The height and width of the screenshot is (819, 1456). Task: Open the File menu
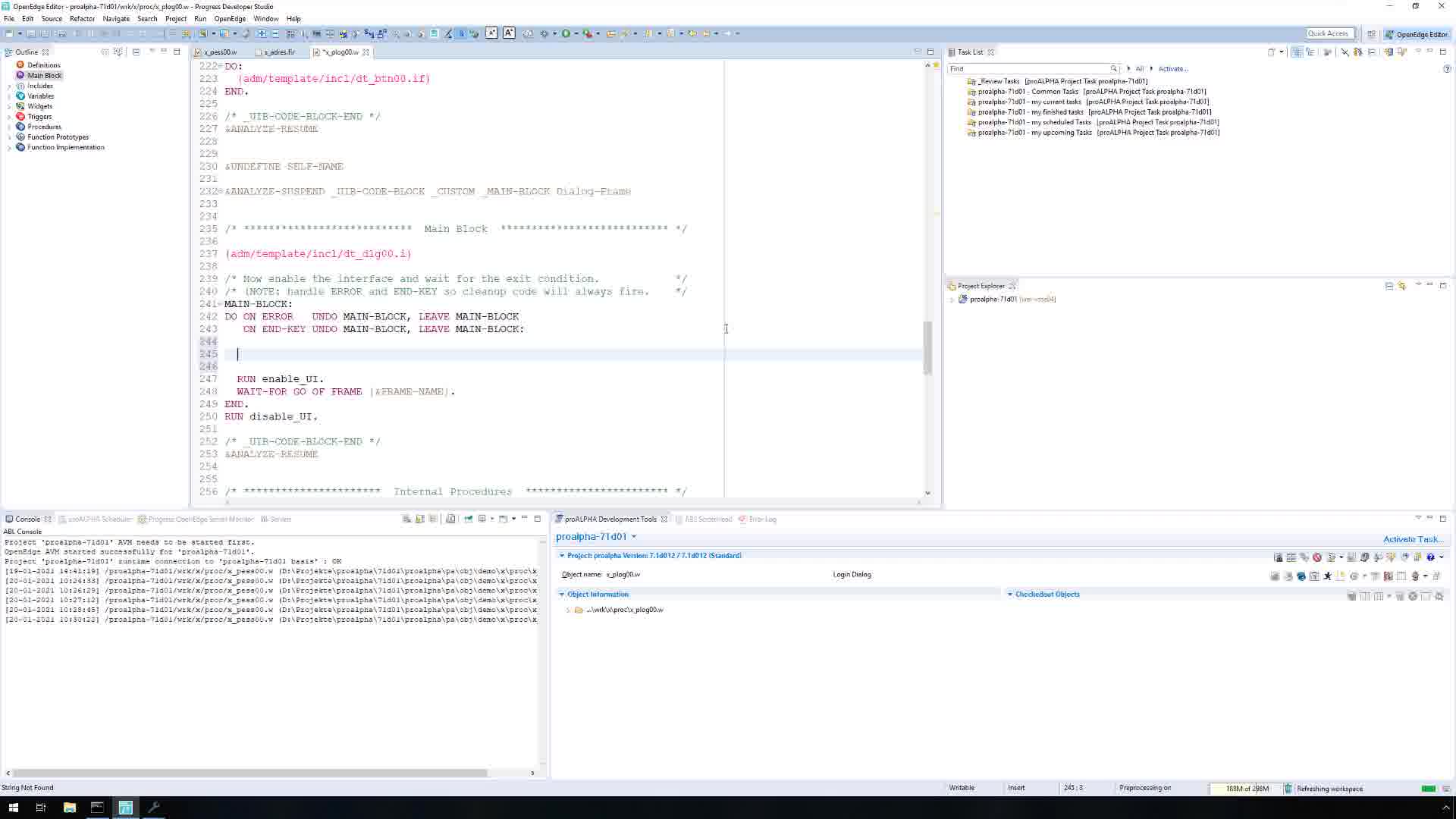tap(9, 19)
